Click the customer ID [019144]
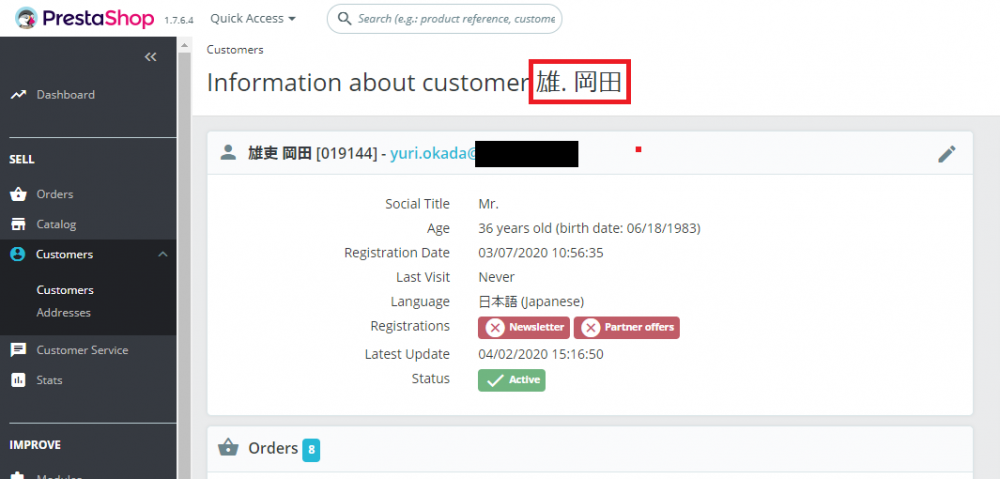The height and width of the screenshot is (479, 1000). pyautogui.click(x=347, y=154)
